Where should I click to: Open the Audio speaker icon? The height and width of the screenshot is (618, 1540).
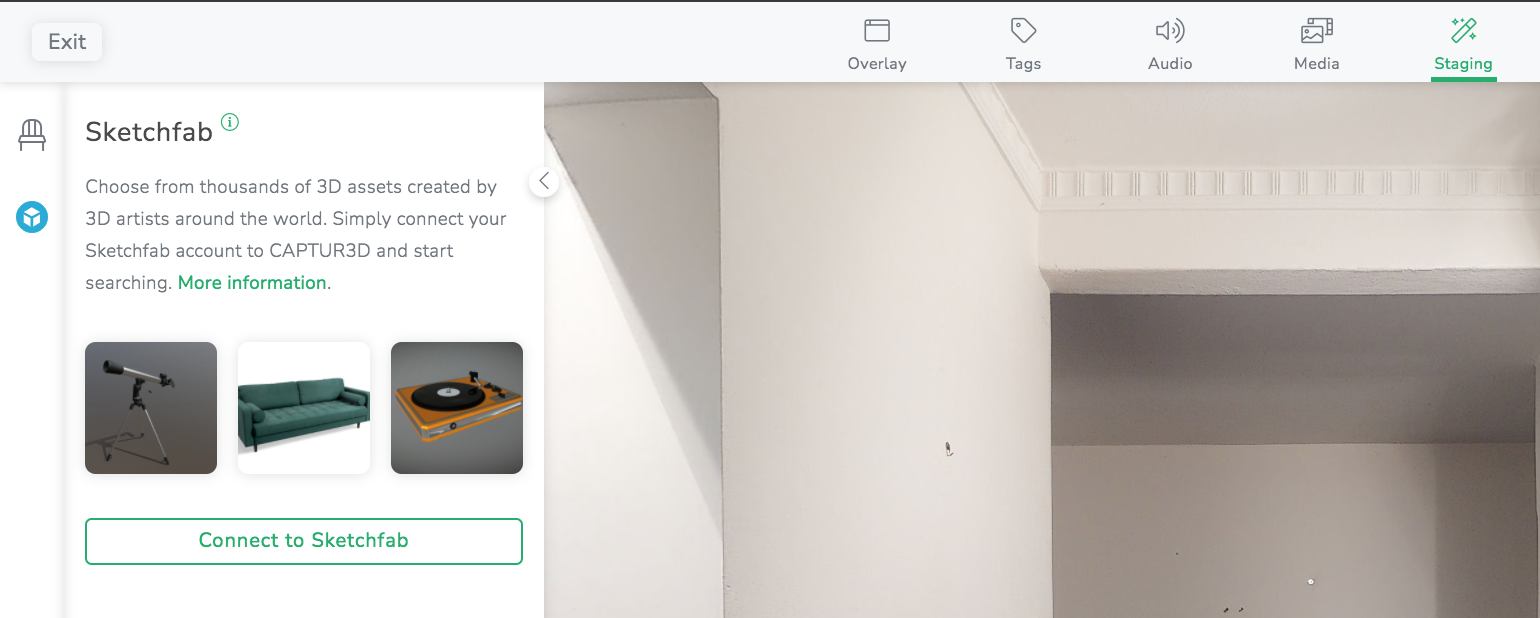(x=1170, y=30)
